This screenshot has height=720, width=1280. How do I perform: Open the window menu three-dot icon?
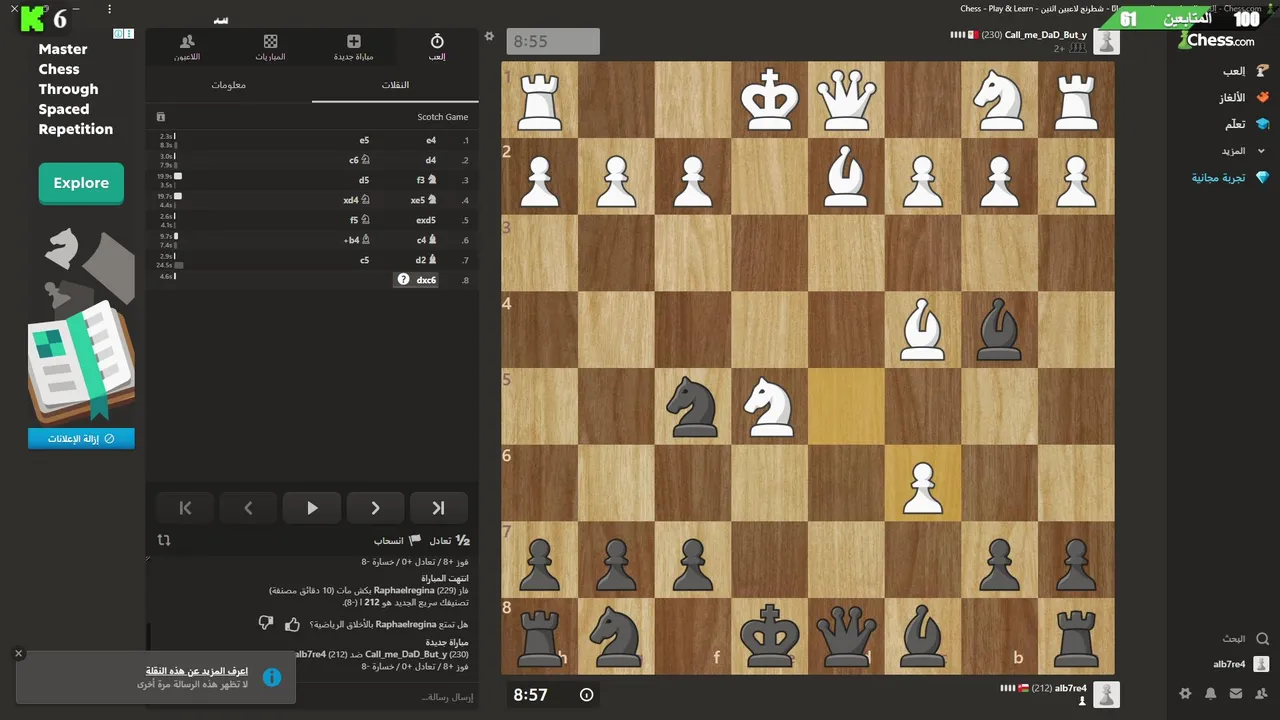109,9
